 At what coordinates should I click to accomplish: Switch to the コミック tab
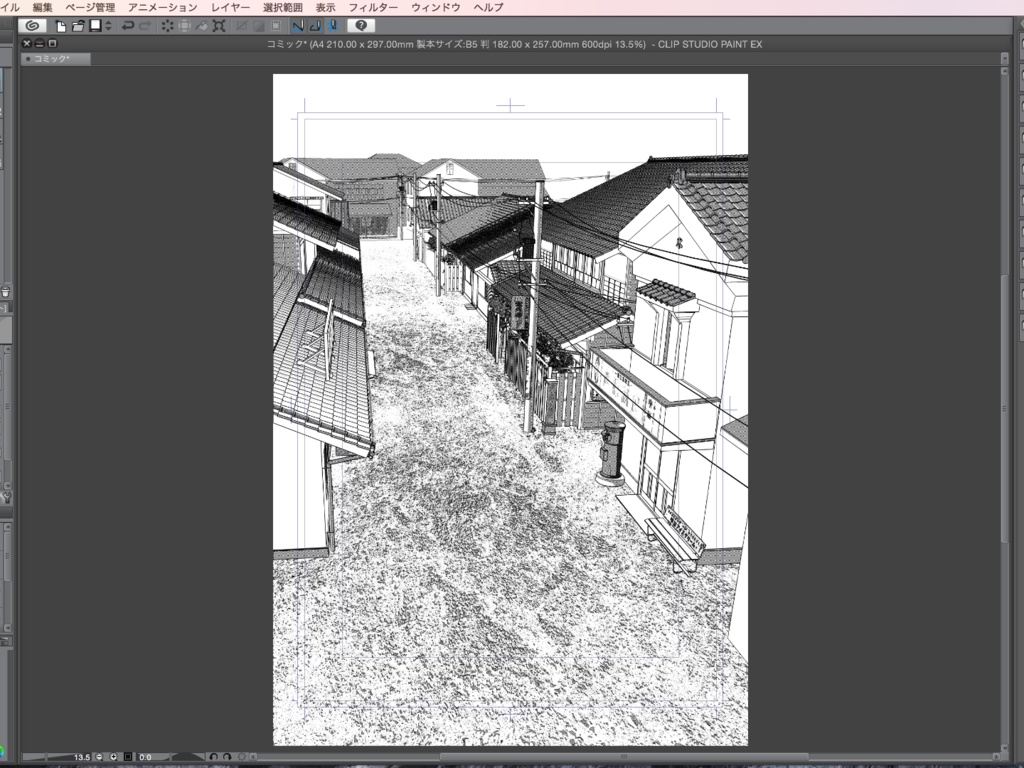[55, 58]
